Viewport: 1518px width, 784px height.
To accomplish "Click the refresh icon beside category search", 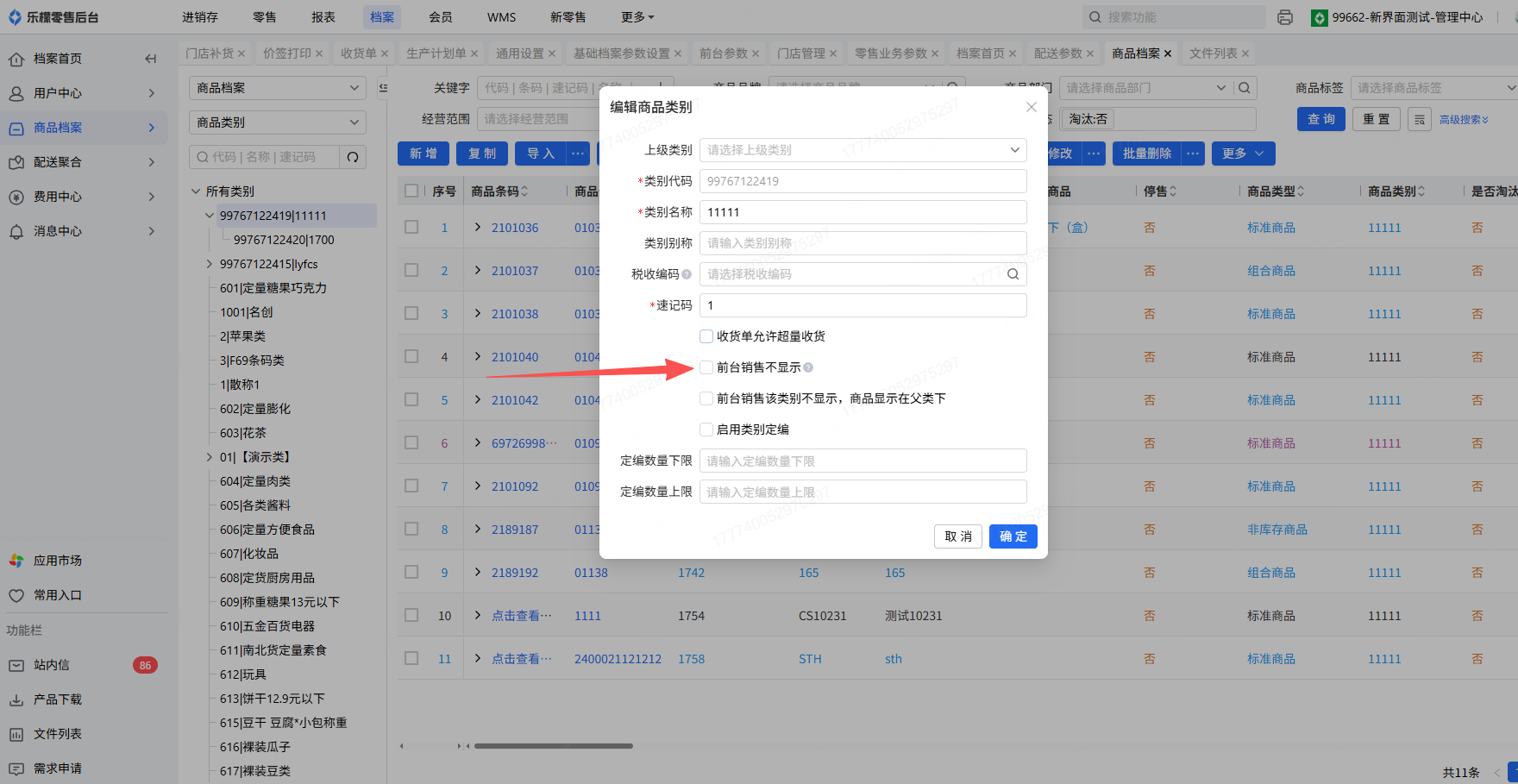I will coord(353,157).
